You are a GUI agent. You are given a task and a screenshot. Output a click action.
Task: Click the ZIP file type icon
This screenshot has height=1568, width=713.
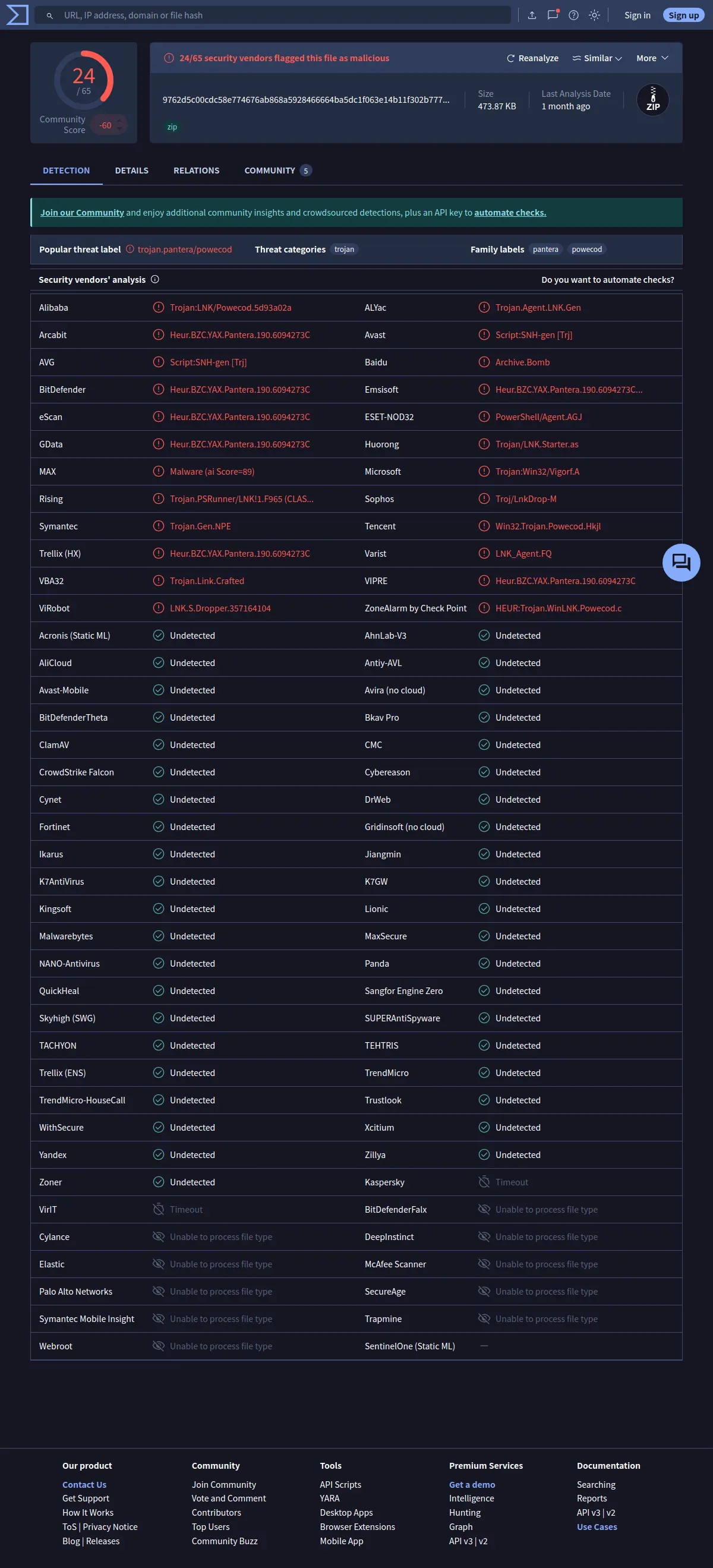tap(653, 100)
